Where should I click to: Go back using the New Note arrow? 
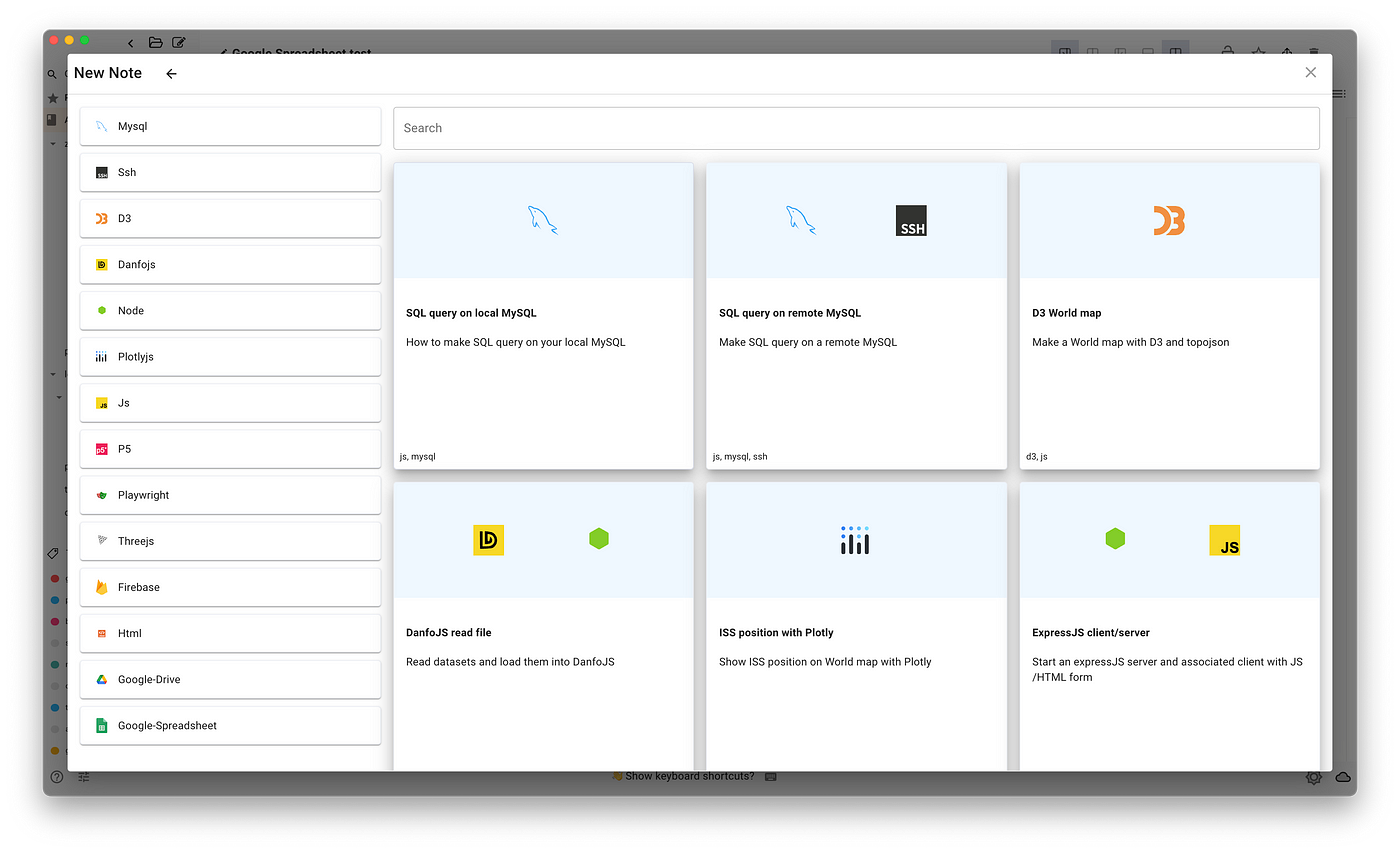click(171, 74)
